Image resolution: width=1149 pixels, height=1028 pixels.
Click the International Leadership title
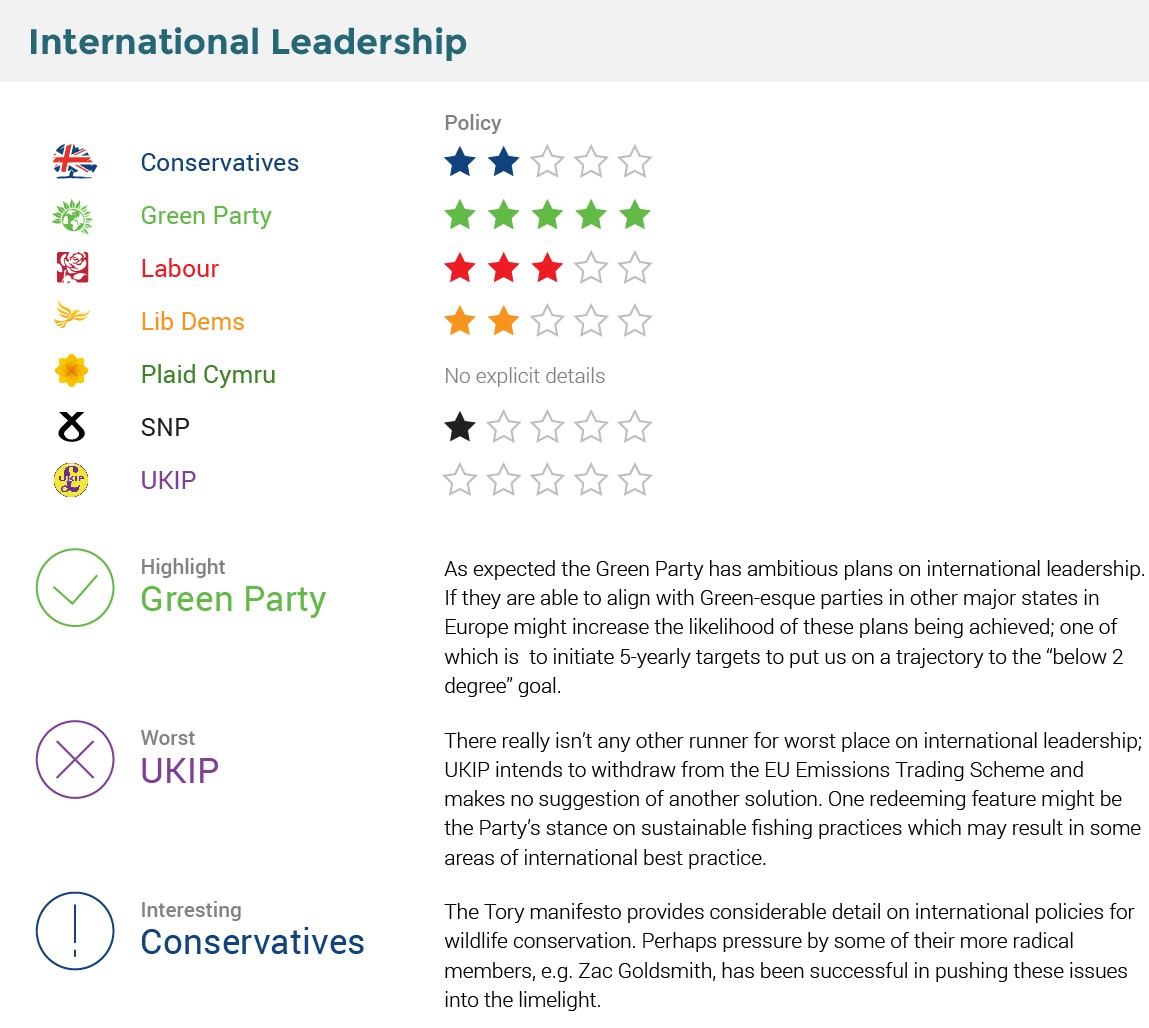pyautogui.click(x=247, y=42)
